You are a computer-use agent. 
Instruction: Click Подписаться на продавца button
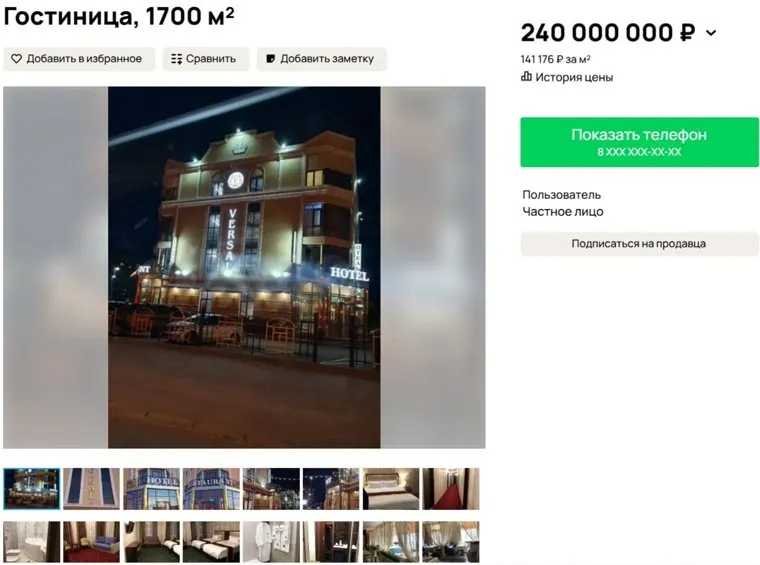click(x=639, y=244)
